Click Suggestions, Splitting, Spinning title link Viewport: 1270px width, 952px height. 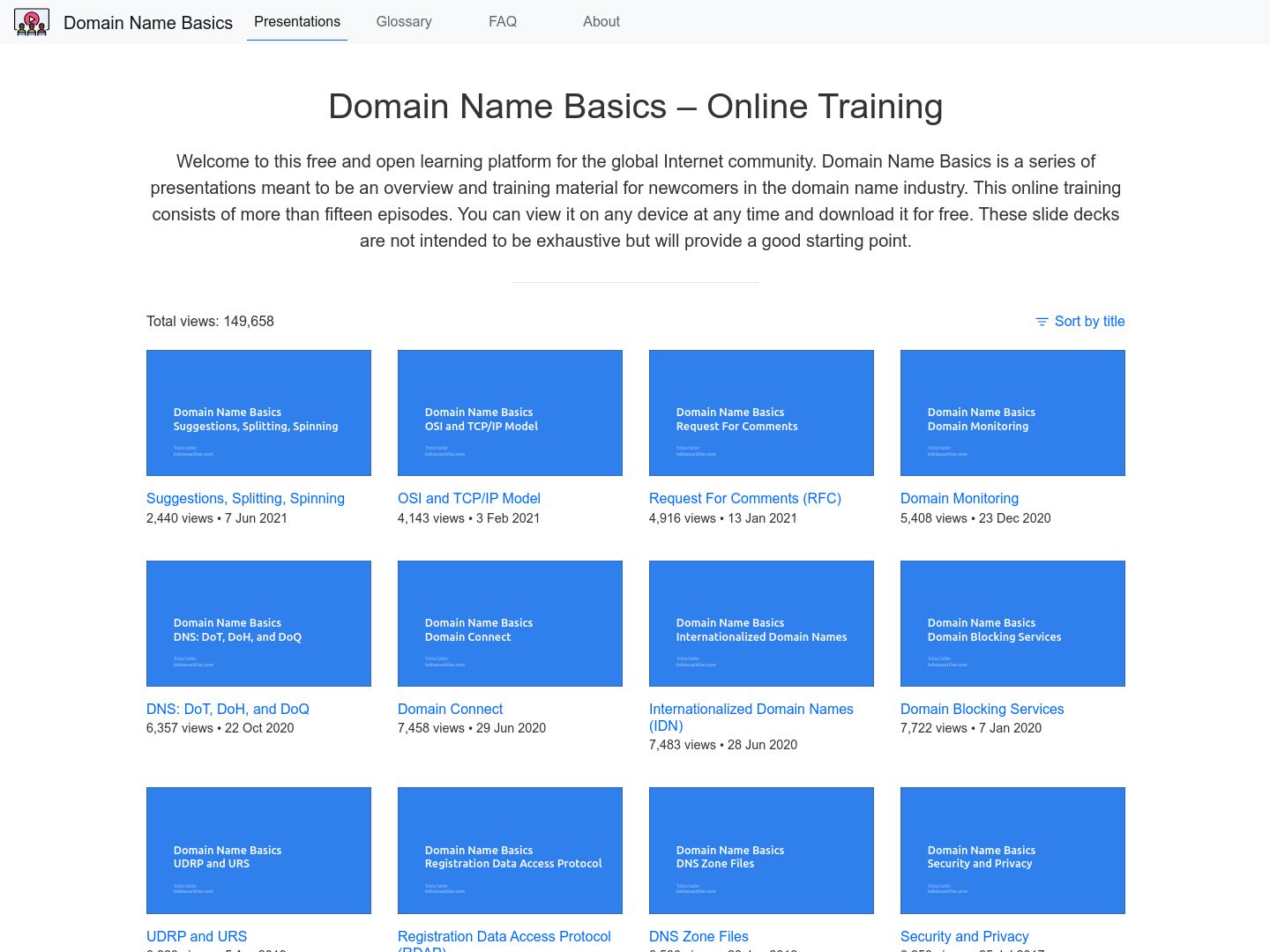(x=245, y=498)
